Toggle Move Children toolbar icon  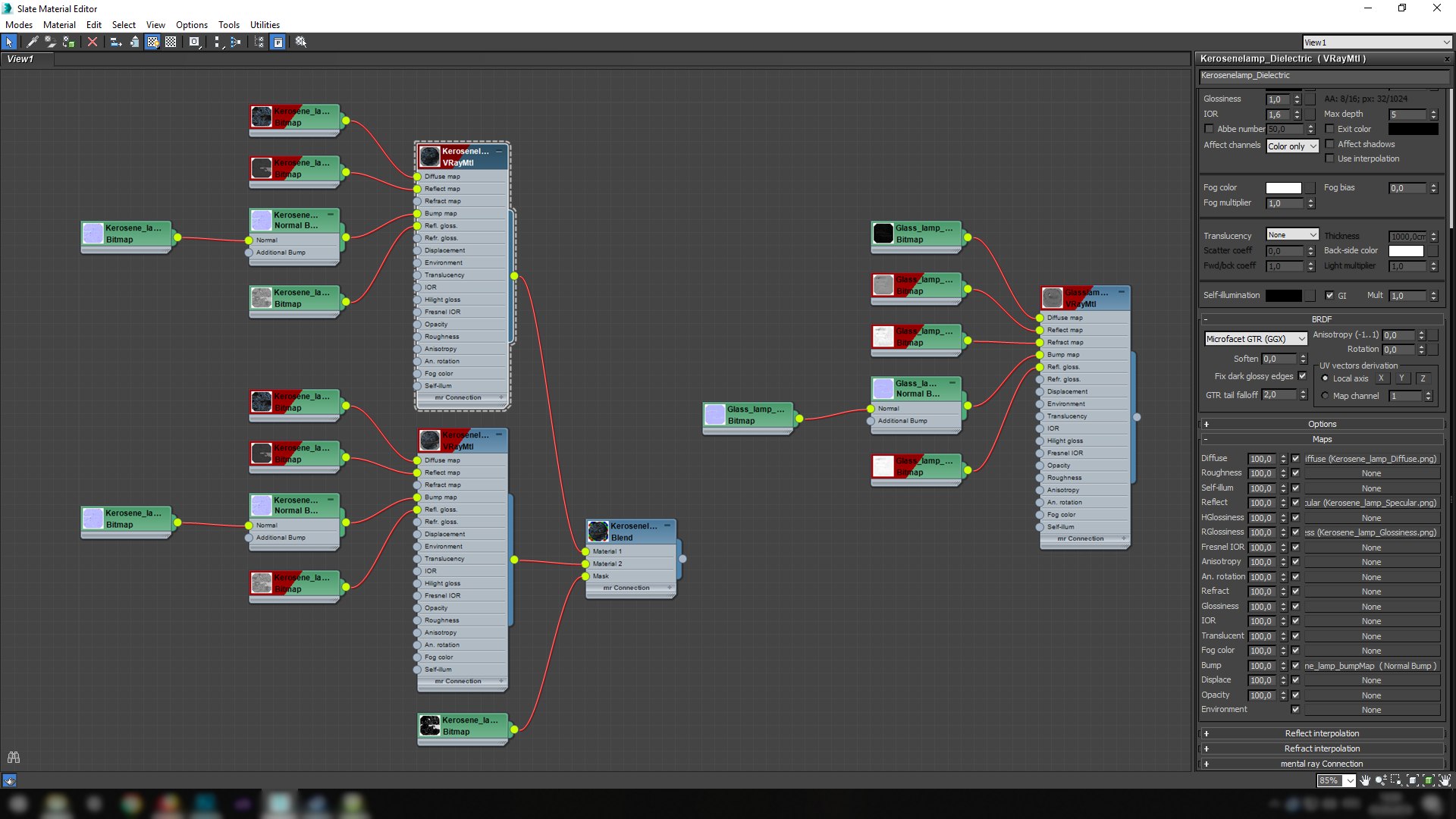coord(116,42)
